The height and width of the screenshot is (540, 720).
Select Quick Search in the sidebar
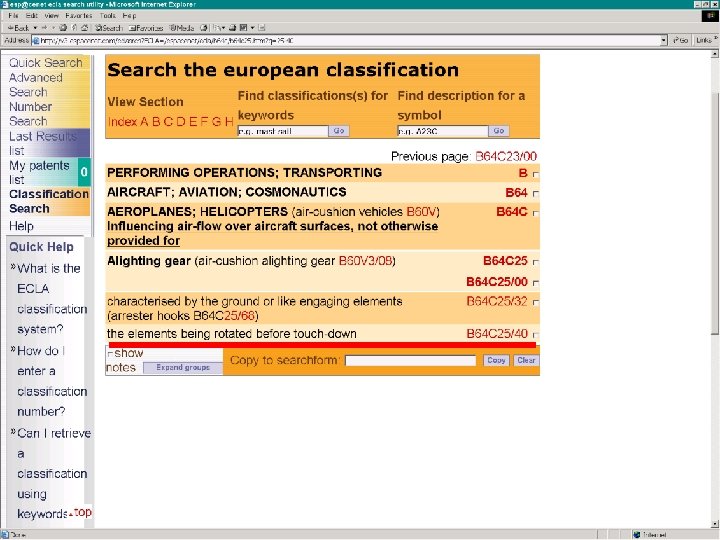click(45, 63)
